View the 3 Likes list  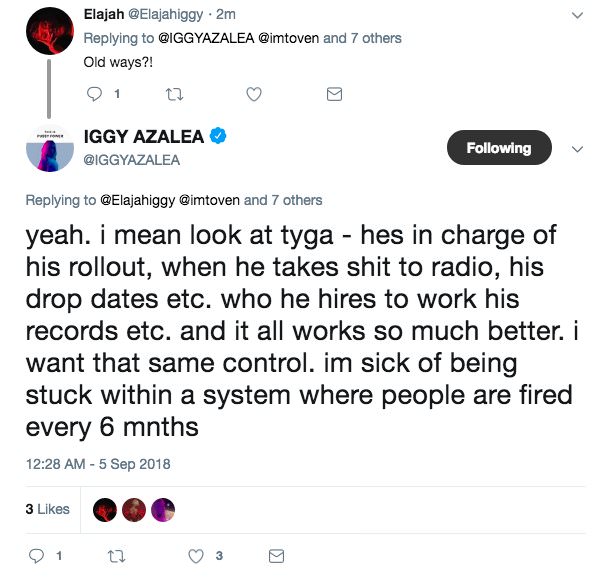pos(48,509)
